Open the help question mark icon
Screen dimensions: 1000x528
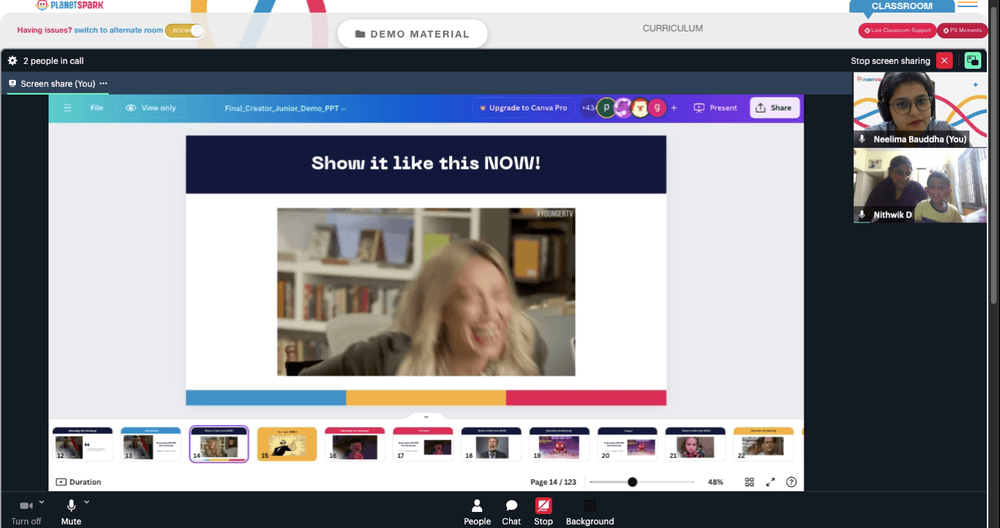pyautogui.click(x=791, y=482)
